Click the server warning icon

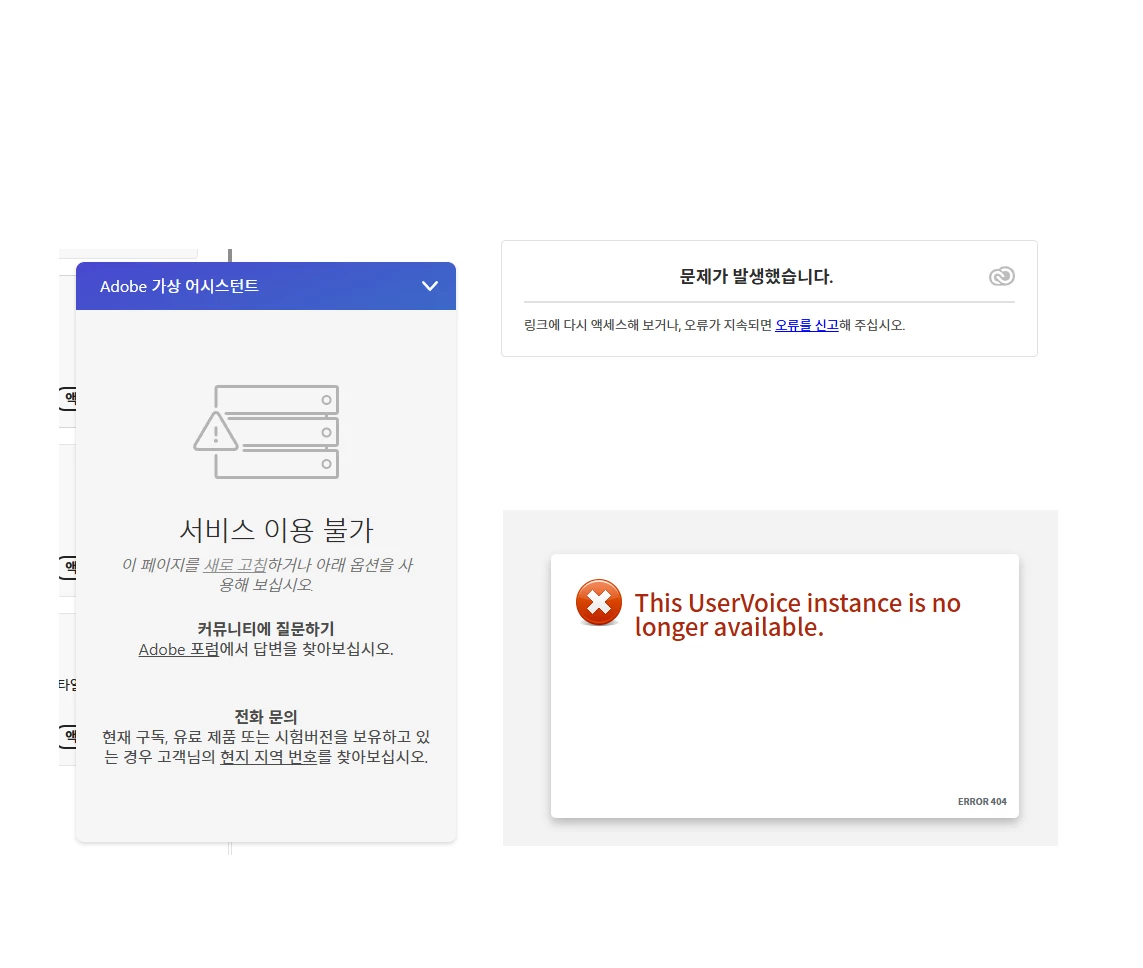click(266, 432)
